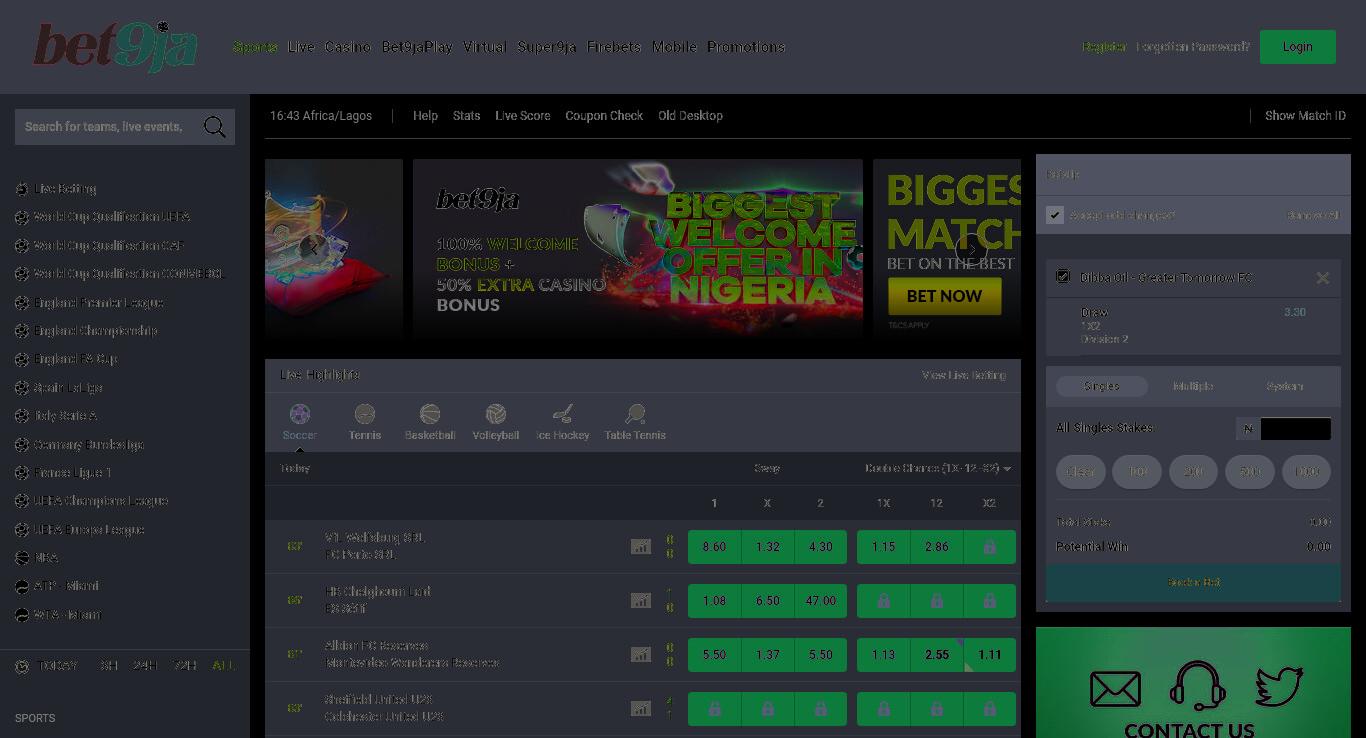Screen dimensions: 1366x738
Task: Click 8.60 home odds in first match row
Action: pyautogui.click(x=714, y=547)
